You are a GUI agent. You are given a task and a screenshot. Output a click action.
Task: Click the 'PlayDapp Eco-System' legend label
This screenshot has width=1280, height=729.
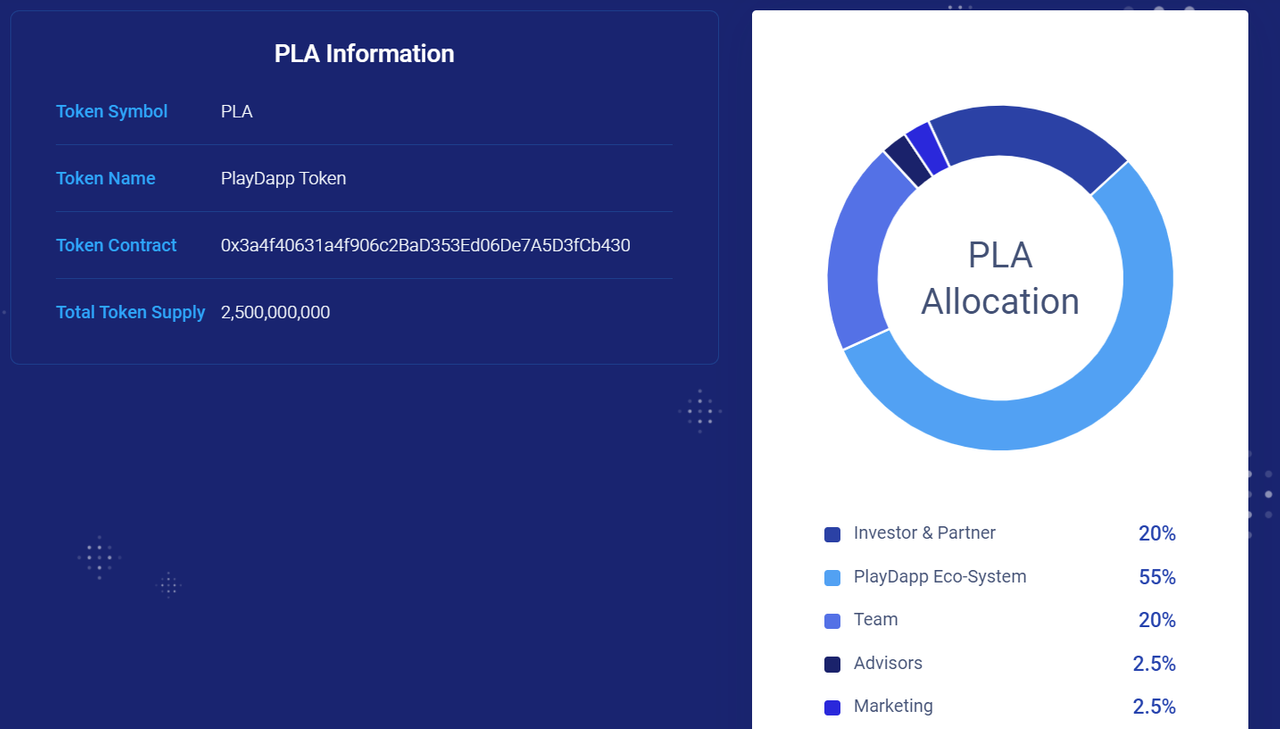(x=940, y=576)
